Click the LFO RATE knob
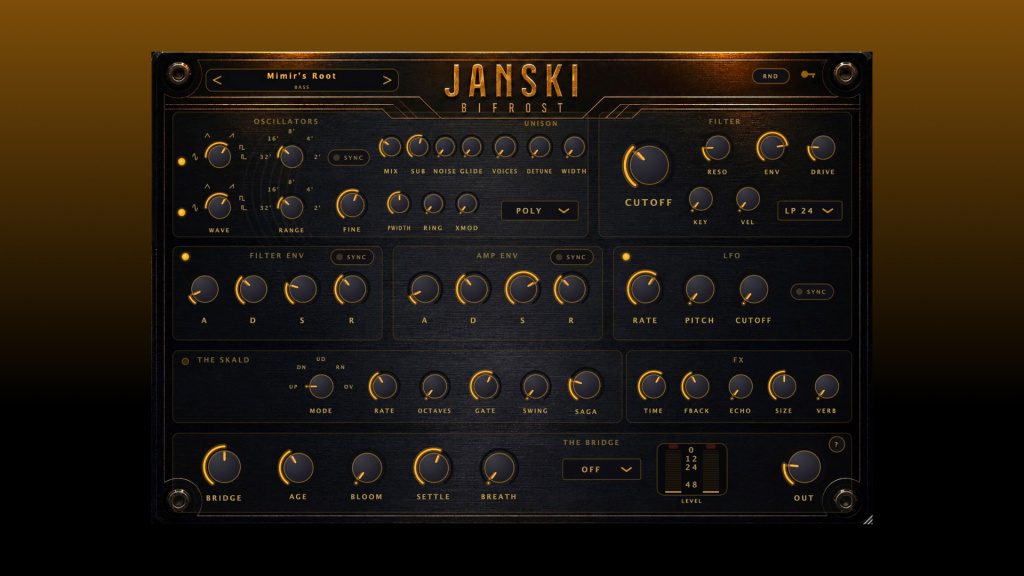The image size is (1024, 576). (x=645, y=289)
